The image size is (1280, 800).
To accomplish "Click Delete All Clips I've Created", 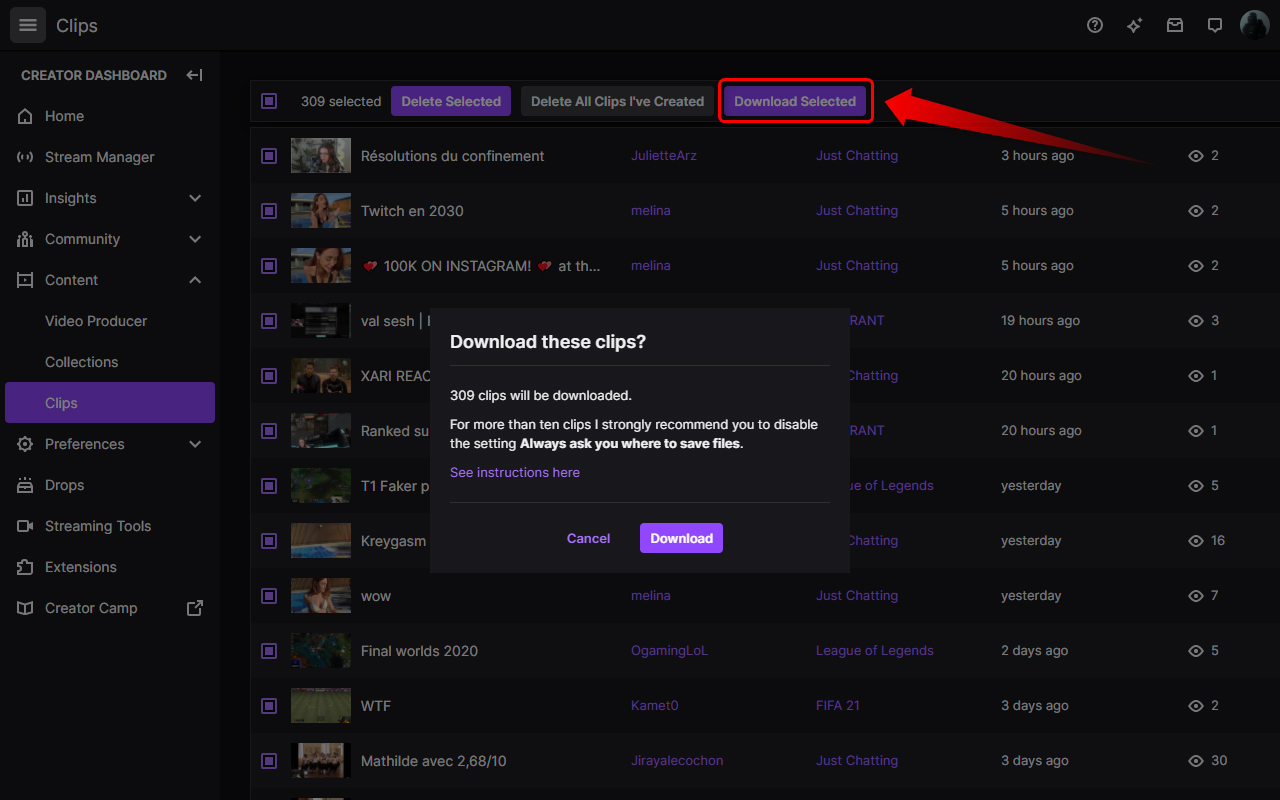I will [x=618, y=101].
